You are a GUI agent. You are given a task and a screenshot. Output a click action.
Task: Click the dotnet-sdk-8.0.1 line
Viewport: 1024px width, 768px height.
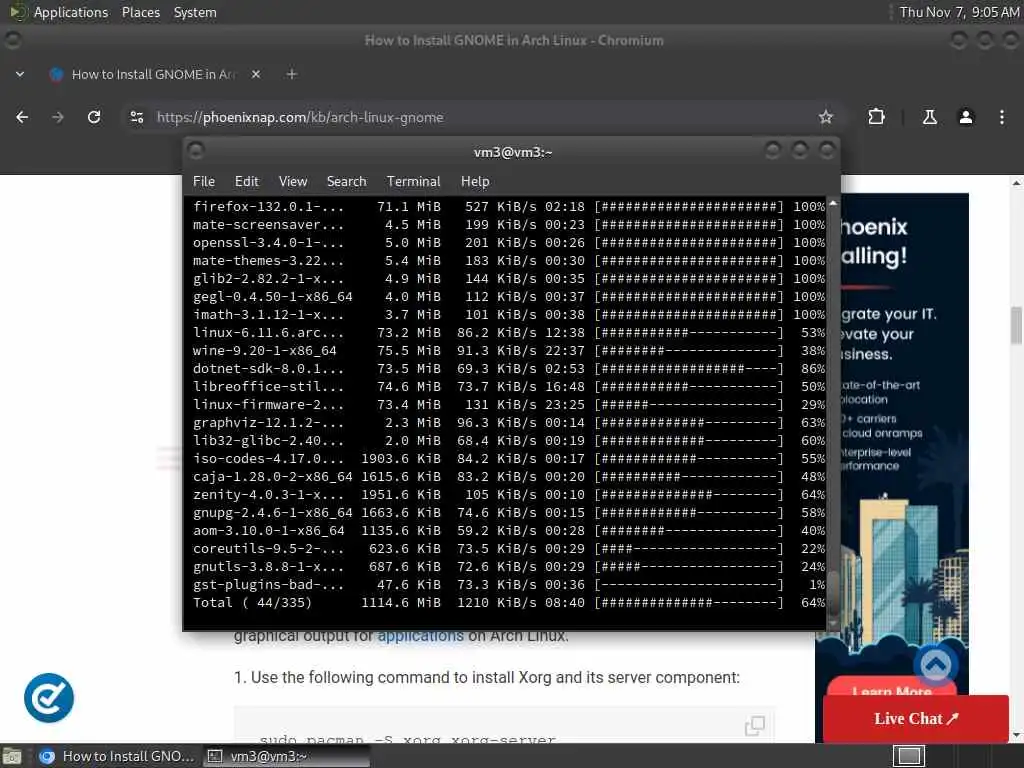[x=509, y=369]
